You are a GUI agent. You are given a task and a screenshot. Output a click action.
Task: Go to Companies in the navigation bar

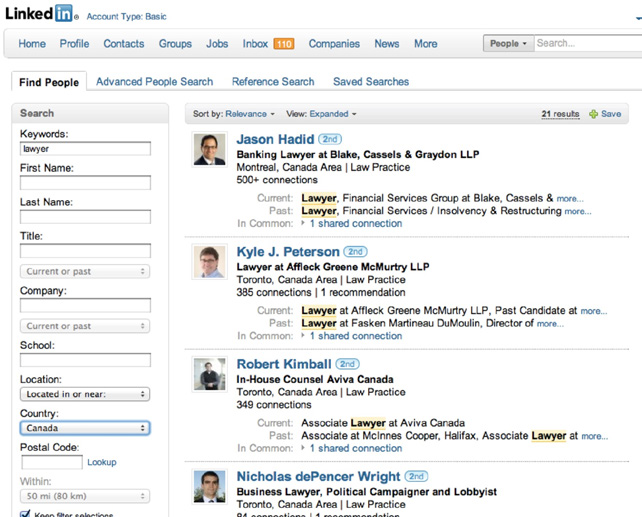click(x=334, y=44)
